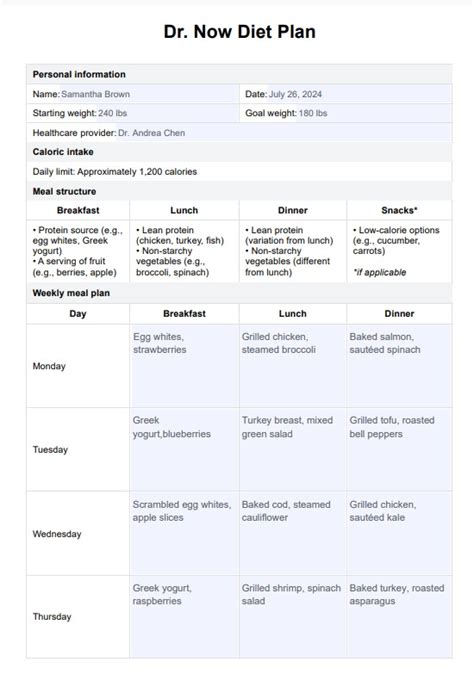Click Wednesday lunch cell with Baked cod

click(x=293, y=533)
